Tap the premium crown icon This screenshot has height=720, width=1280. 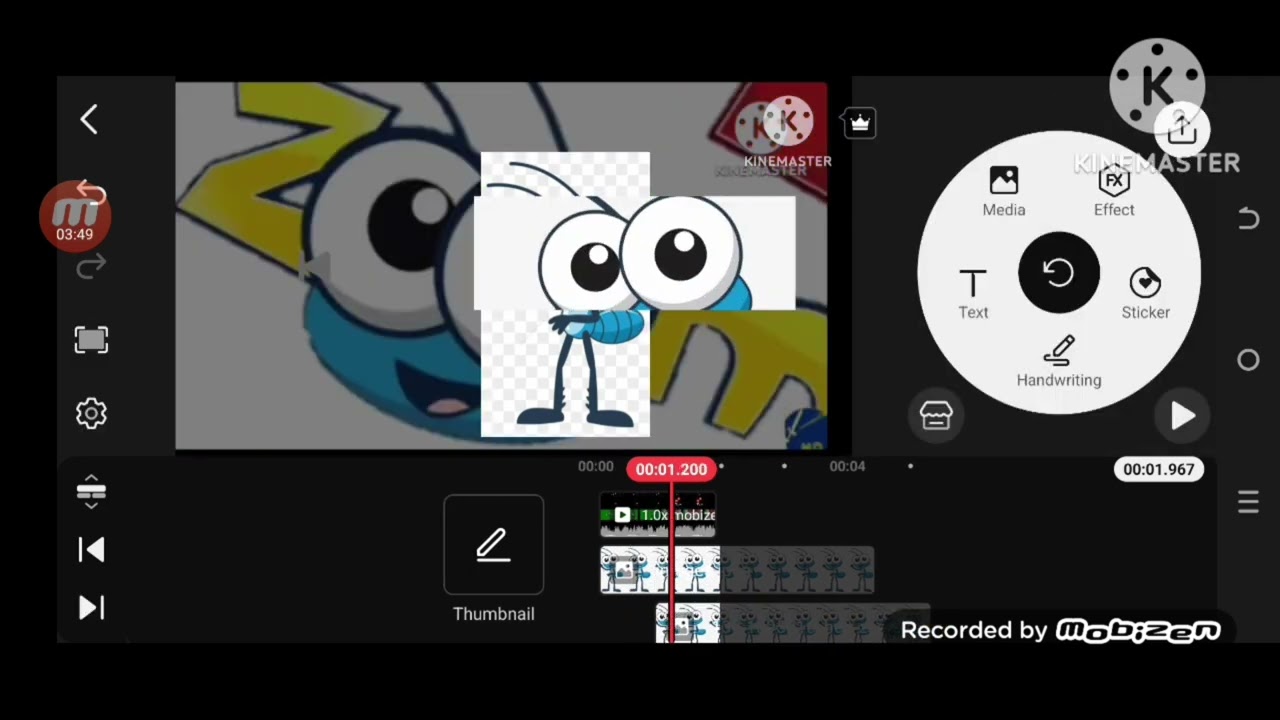click(860, 123)
